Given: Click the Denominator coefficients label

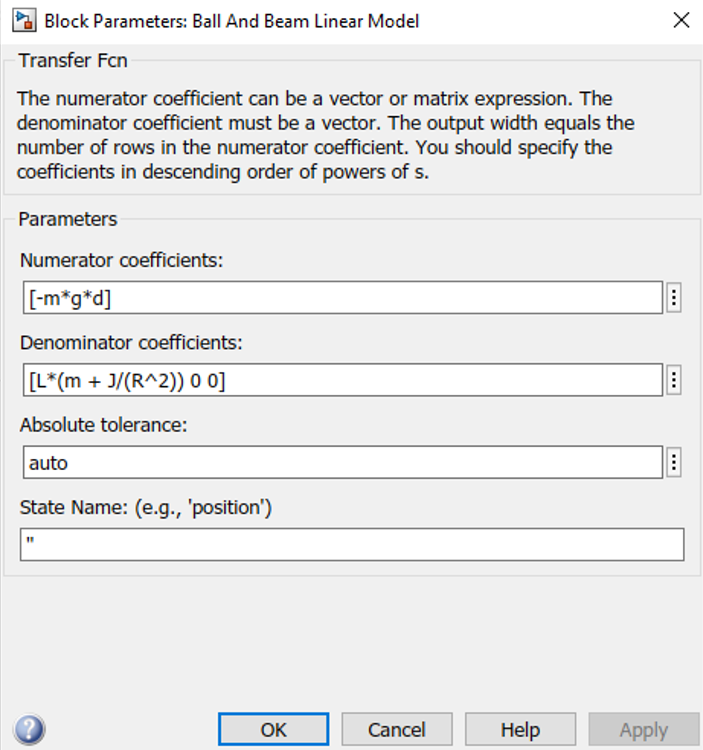Looking at the screenshot, I should 131,343.
